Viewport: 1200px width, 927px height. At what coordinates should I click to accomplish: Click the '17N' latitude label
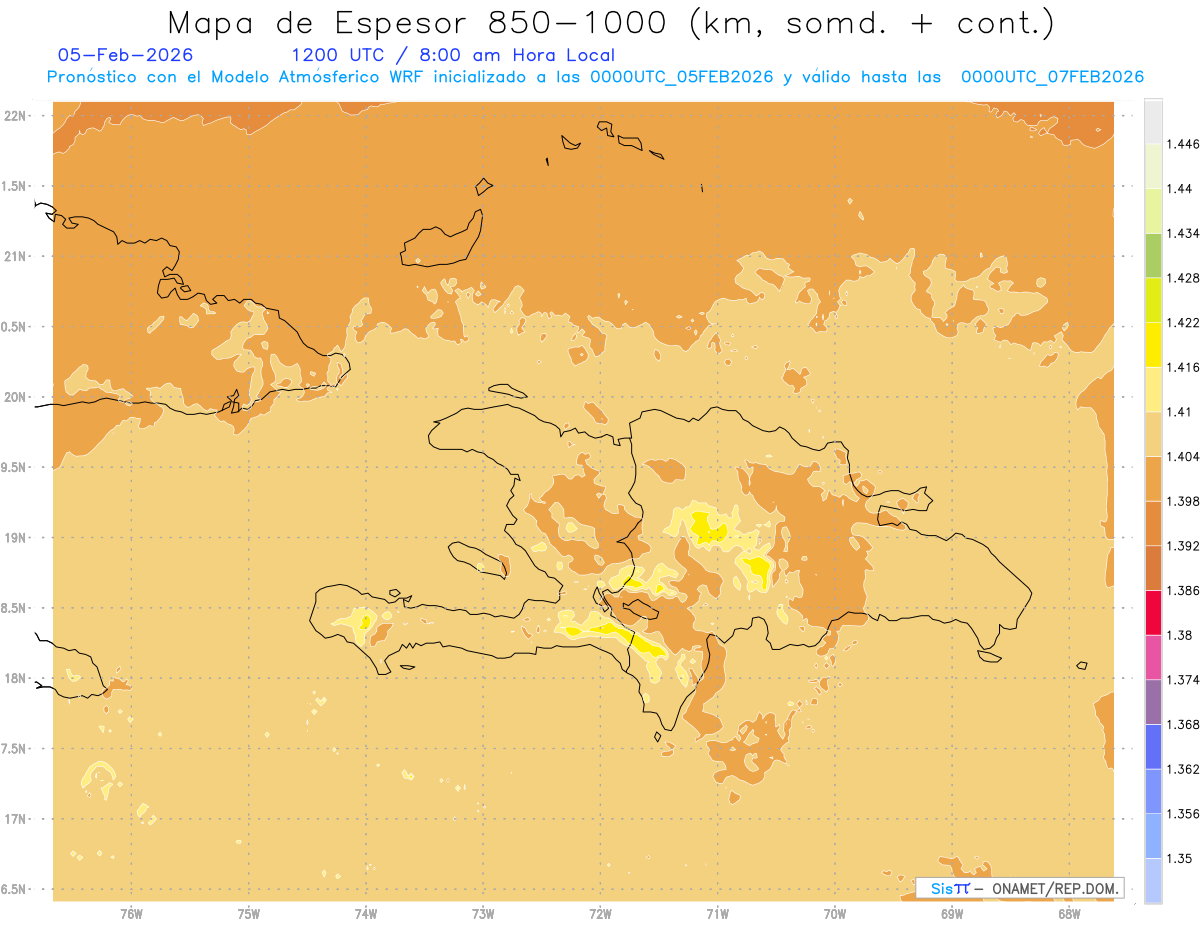(16, 819)
